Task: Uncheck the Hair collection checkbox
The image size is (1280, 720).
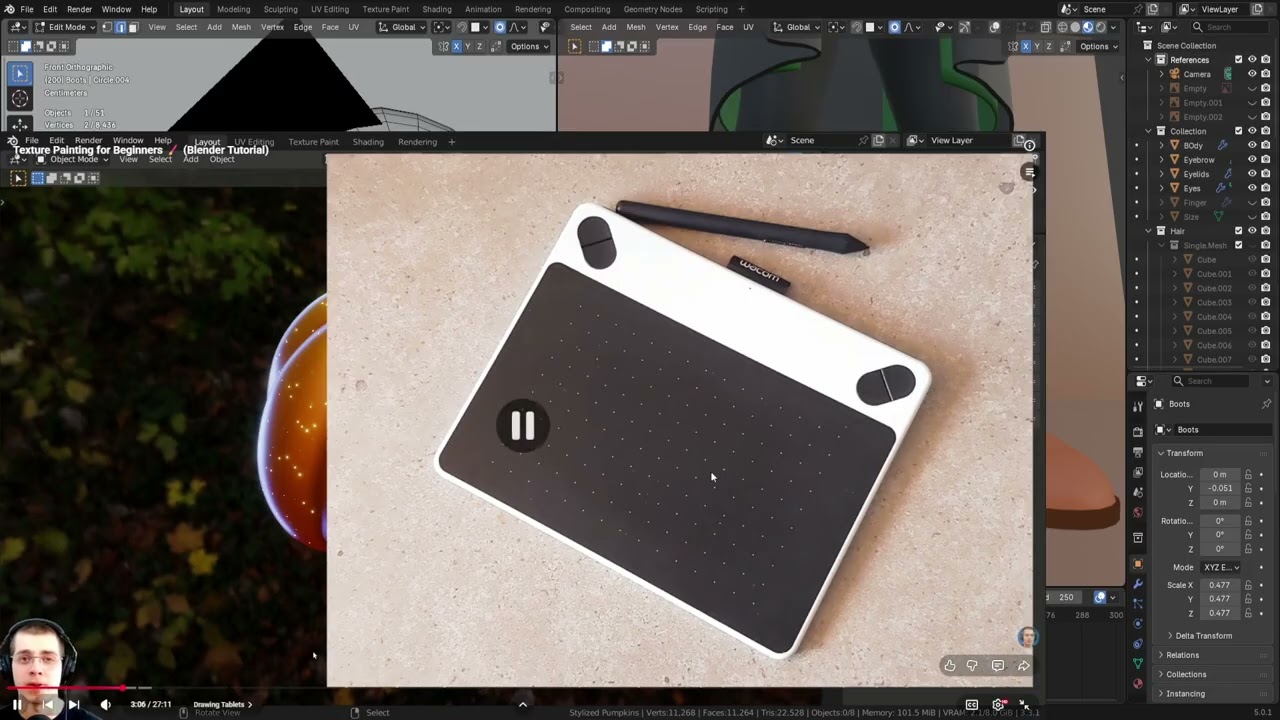Action: point(1239,231)
